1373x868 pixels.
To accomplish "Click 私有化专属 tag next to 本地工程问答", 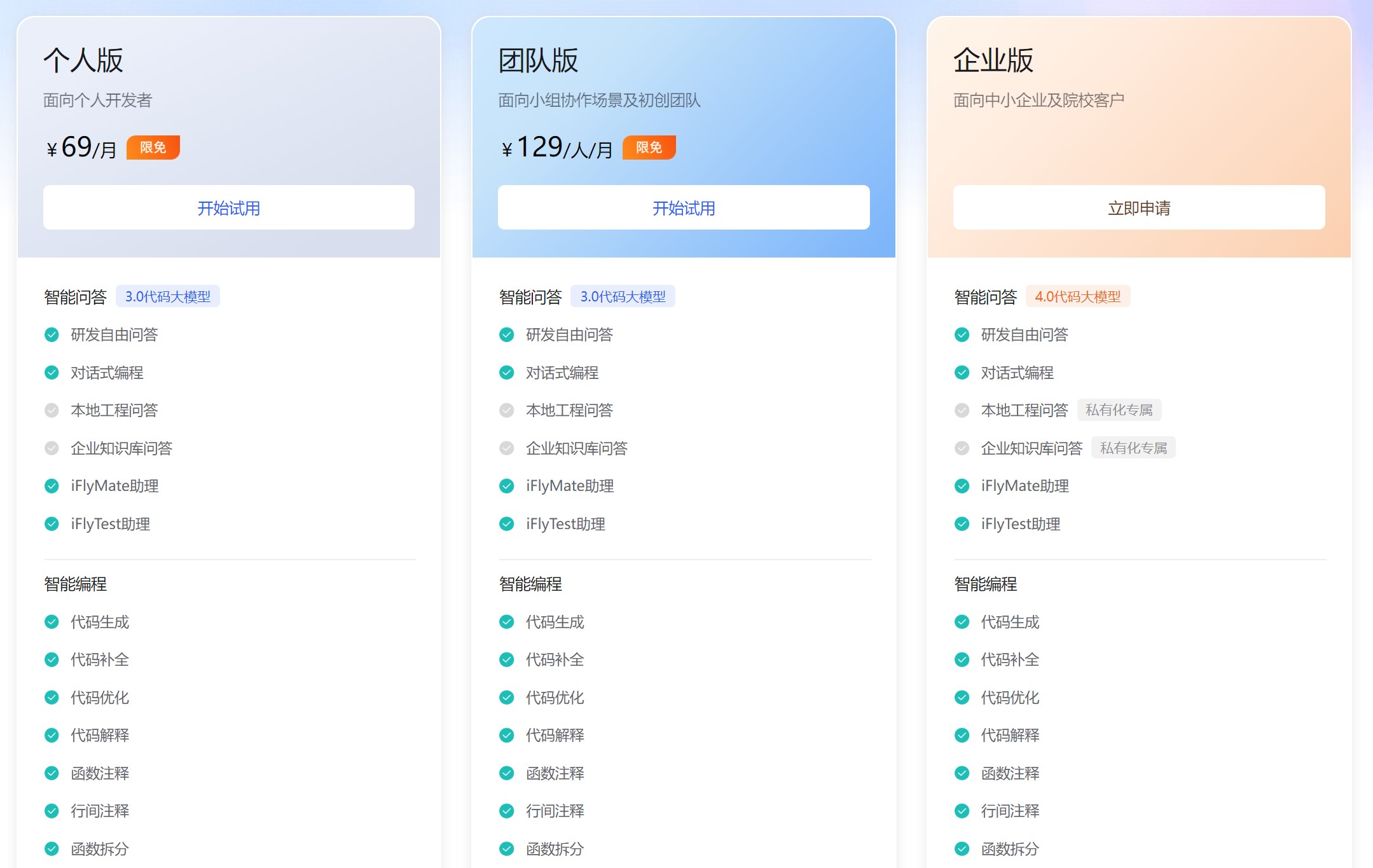I will point(1119,410).
